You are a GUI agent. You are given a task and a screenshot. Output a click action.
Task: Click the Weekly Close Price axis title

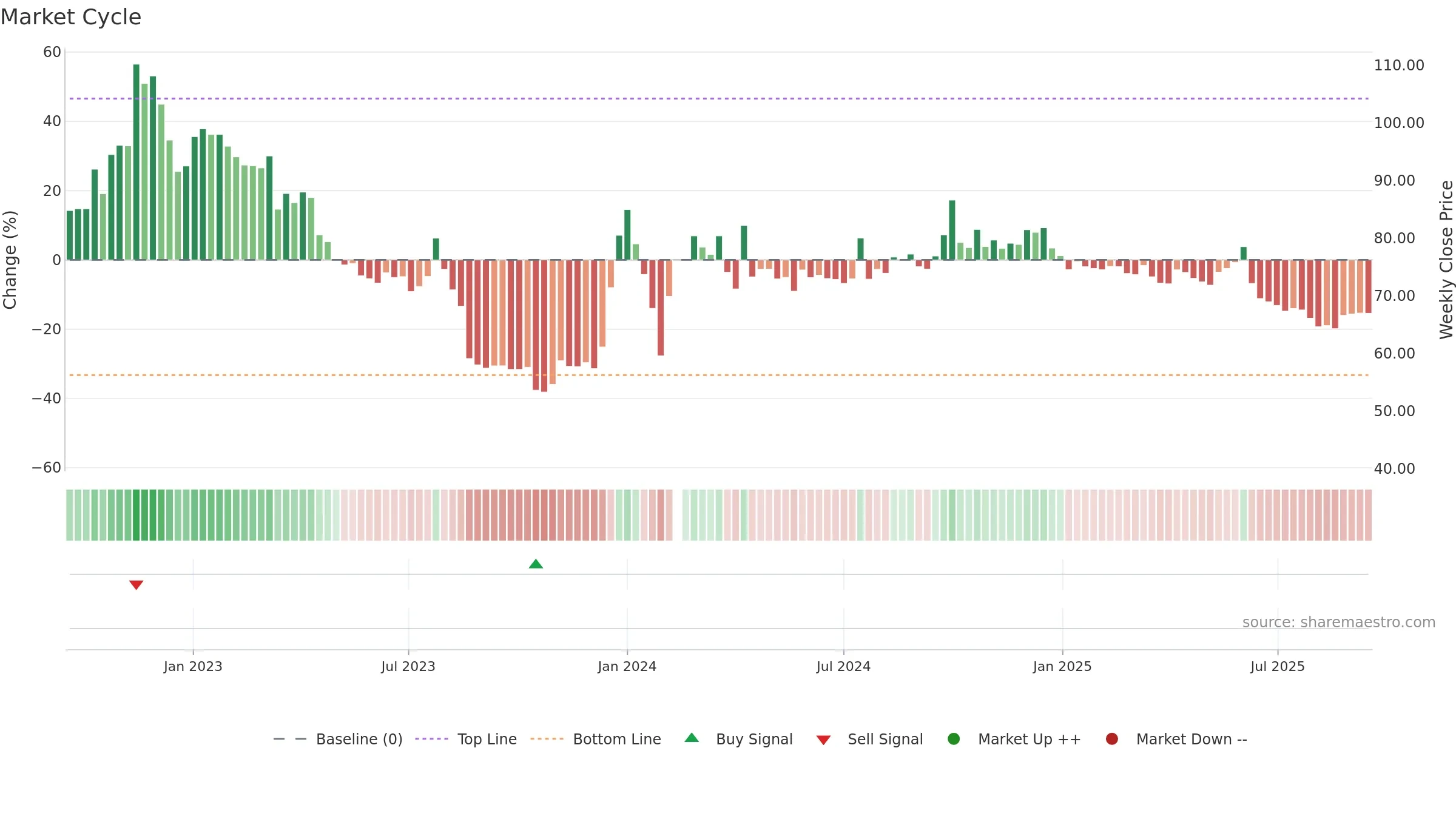click(1446, 260)
